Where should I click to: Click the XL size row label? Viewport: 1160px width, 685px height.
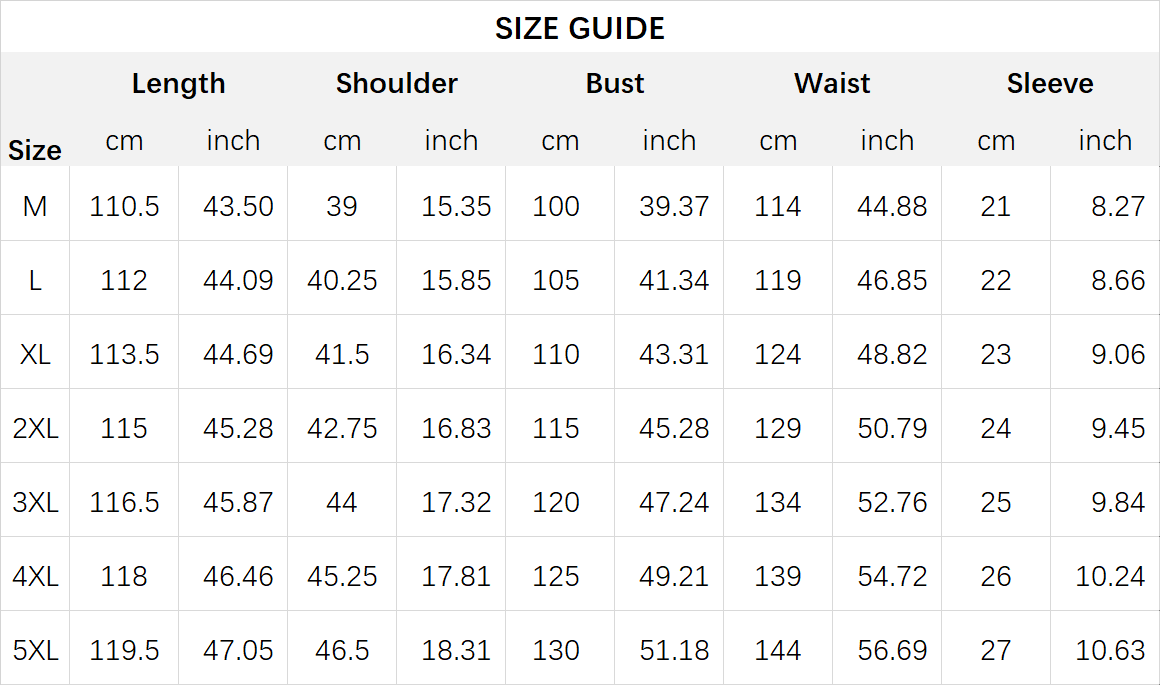pos(35,354)
